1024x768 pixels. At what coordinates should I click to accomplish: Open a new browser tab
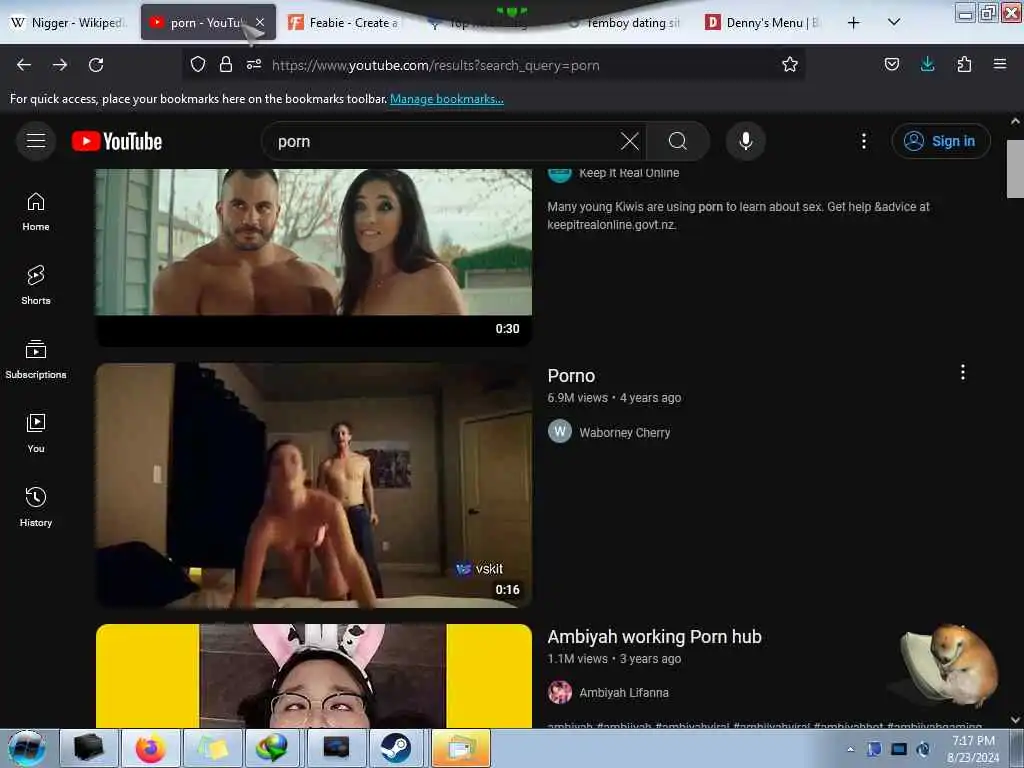(x=853, y=23)
